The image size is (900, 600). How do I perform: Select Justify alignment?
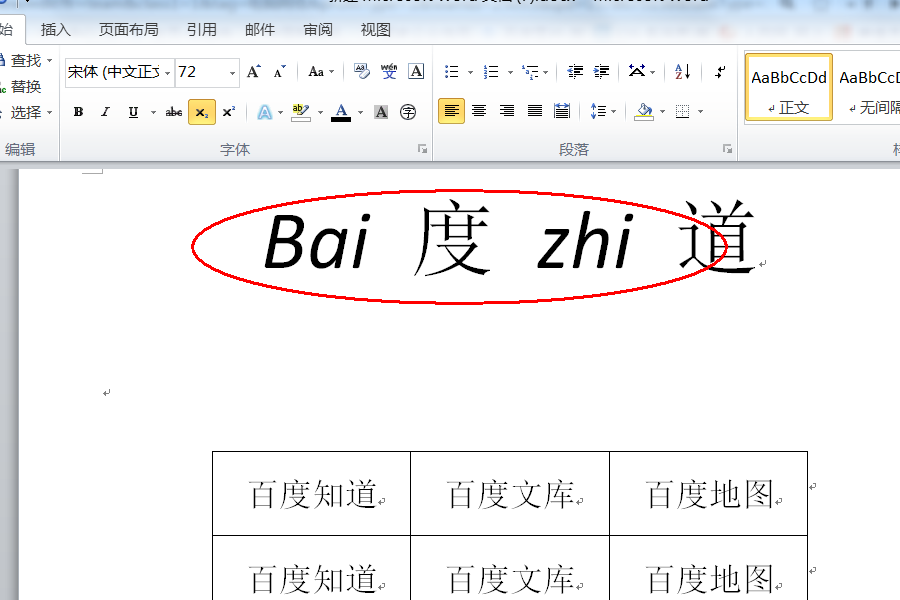(535, 111)
